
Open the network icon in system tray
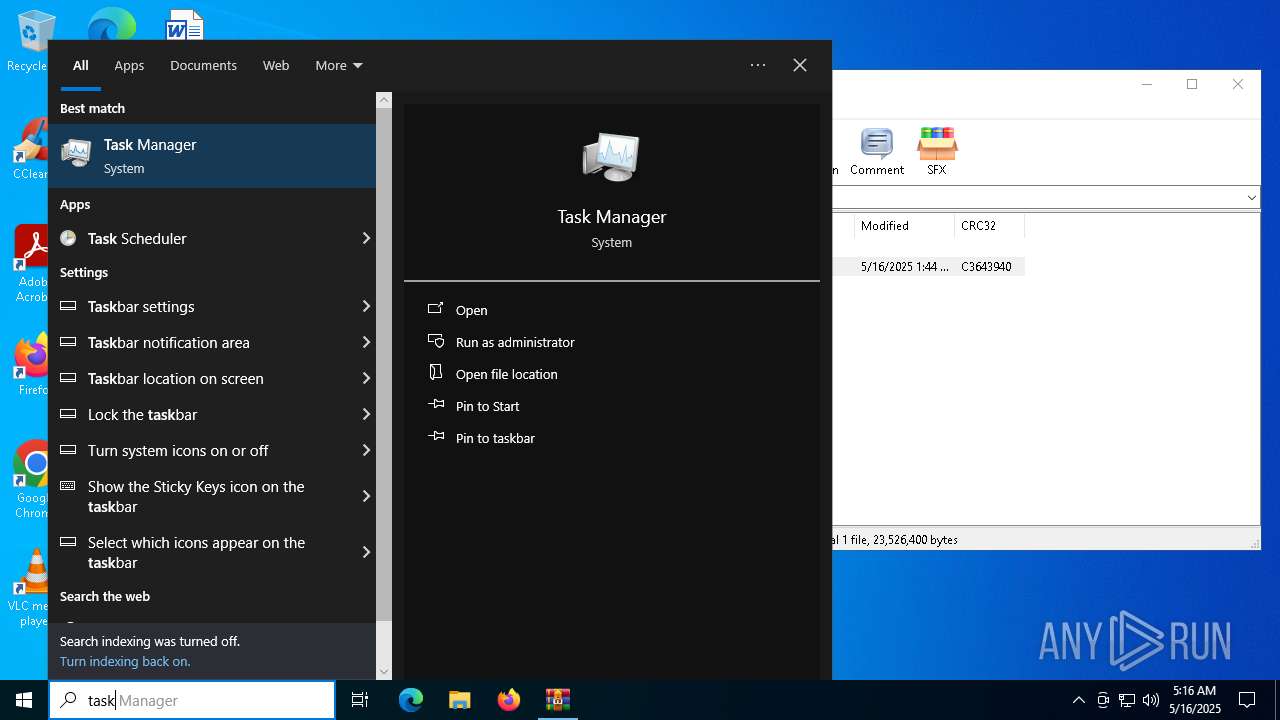[1127, 700]
